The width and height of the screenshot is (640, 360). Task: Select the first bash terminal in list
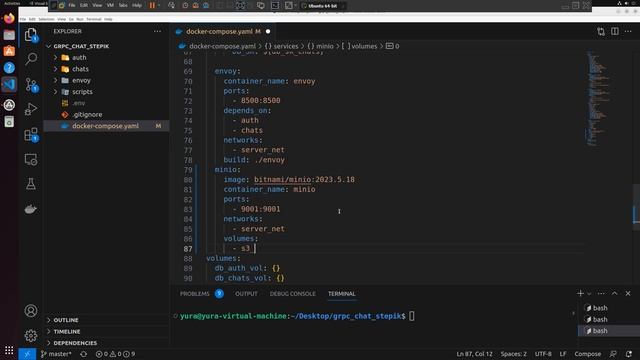(600, 308)
